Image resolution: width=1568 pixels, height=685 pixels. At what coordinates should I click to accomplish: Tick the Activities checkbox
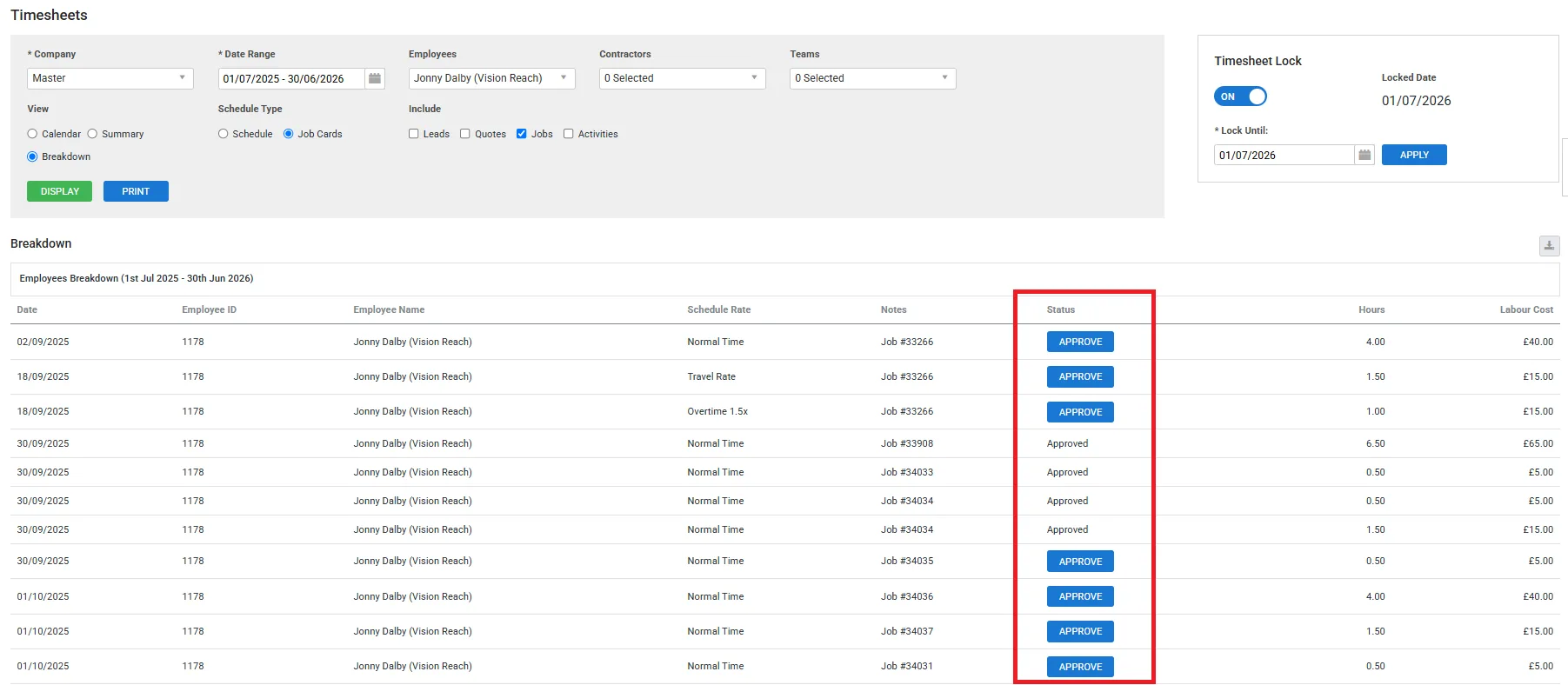click(569, 134)
